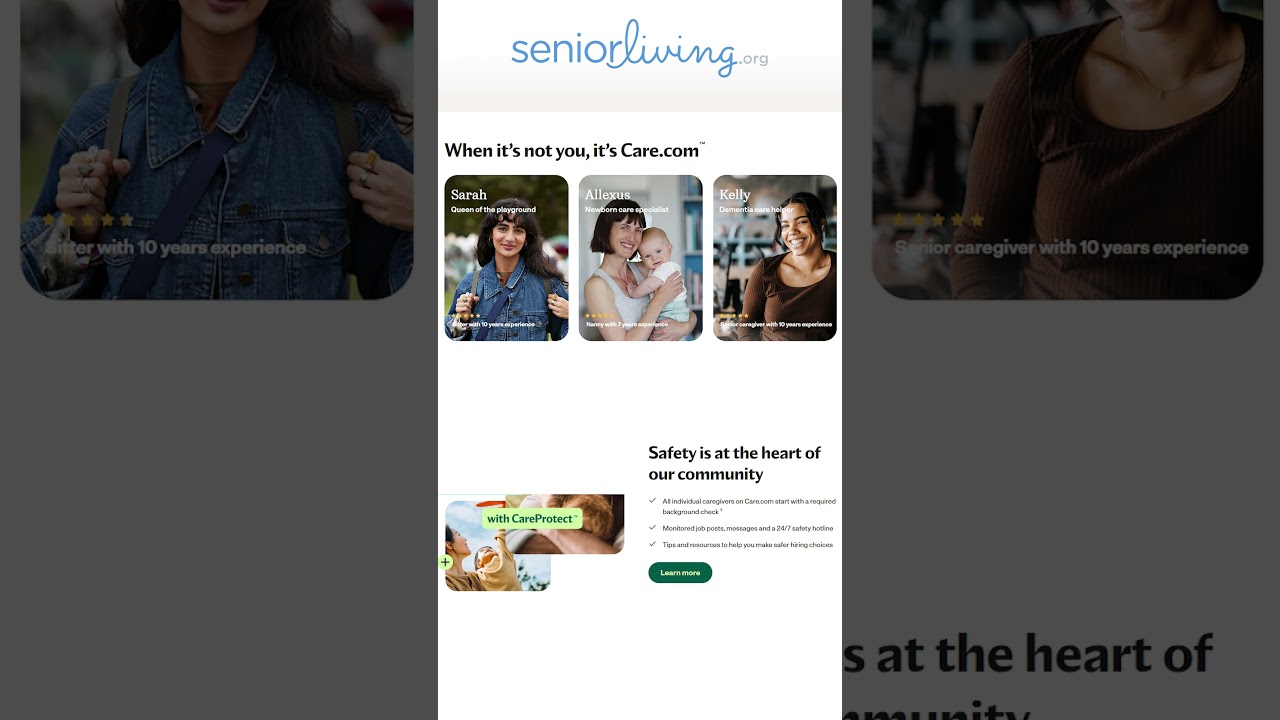Viewport: 1280px width, 720px height.
Task: Click the Sitter with 10 years experience caption
Action: [493, 324]
